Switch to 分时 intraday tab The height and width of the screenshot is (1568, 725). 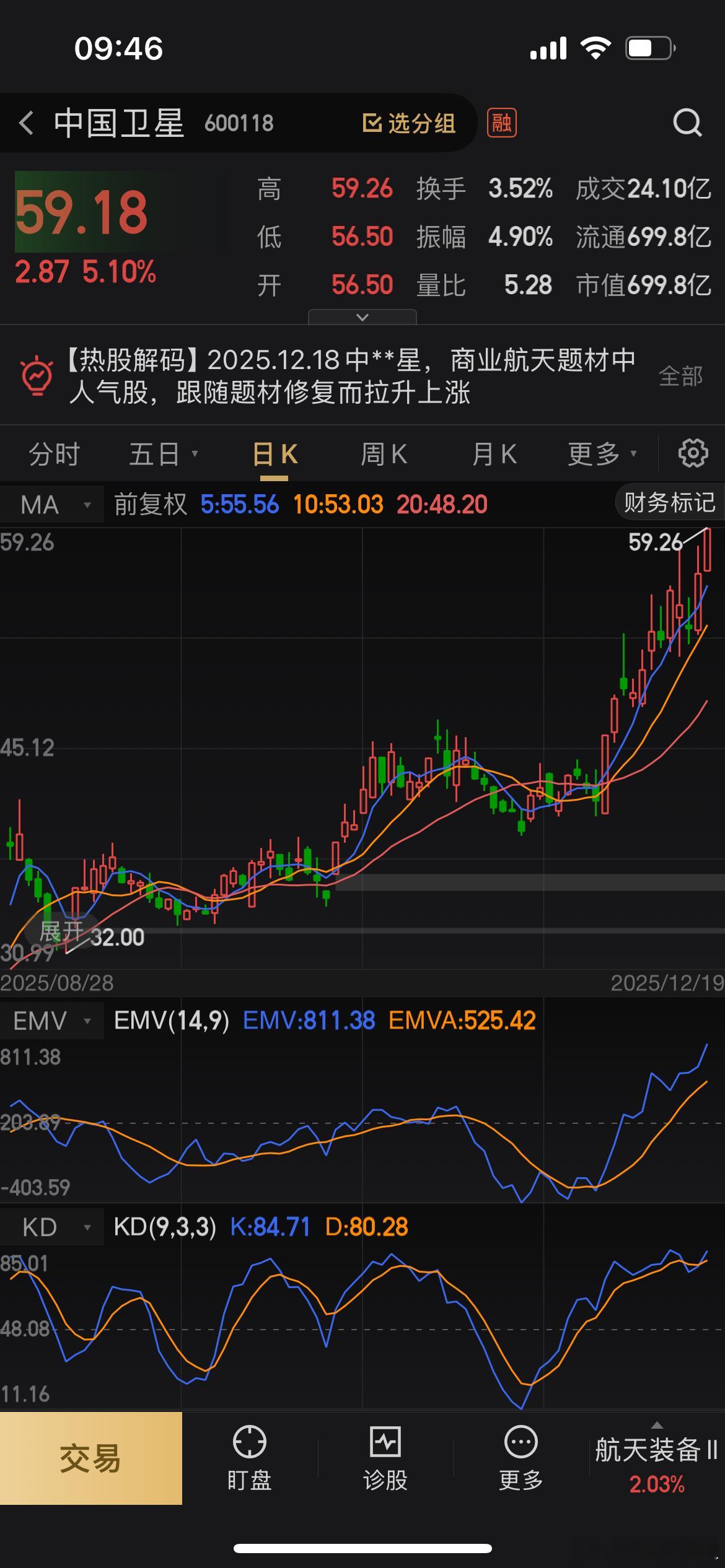click(x=54, y=455)
